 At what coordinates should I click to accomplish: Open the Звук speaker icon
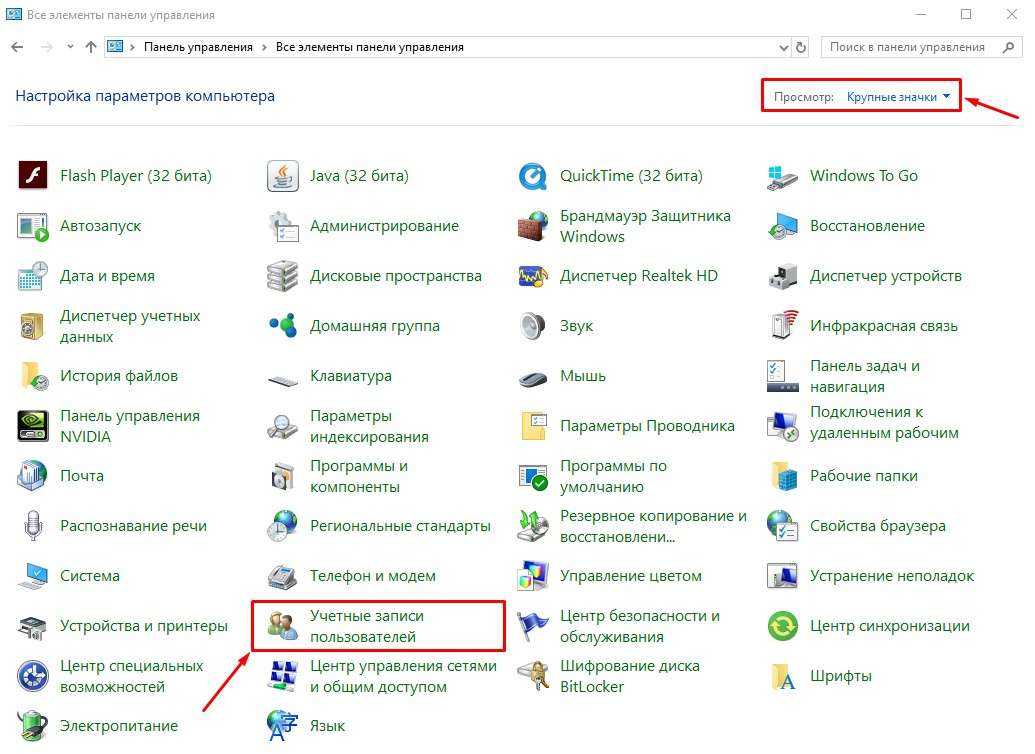[533, 326]
